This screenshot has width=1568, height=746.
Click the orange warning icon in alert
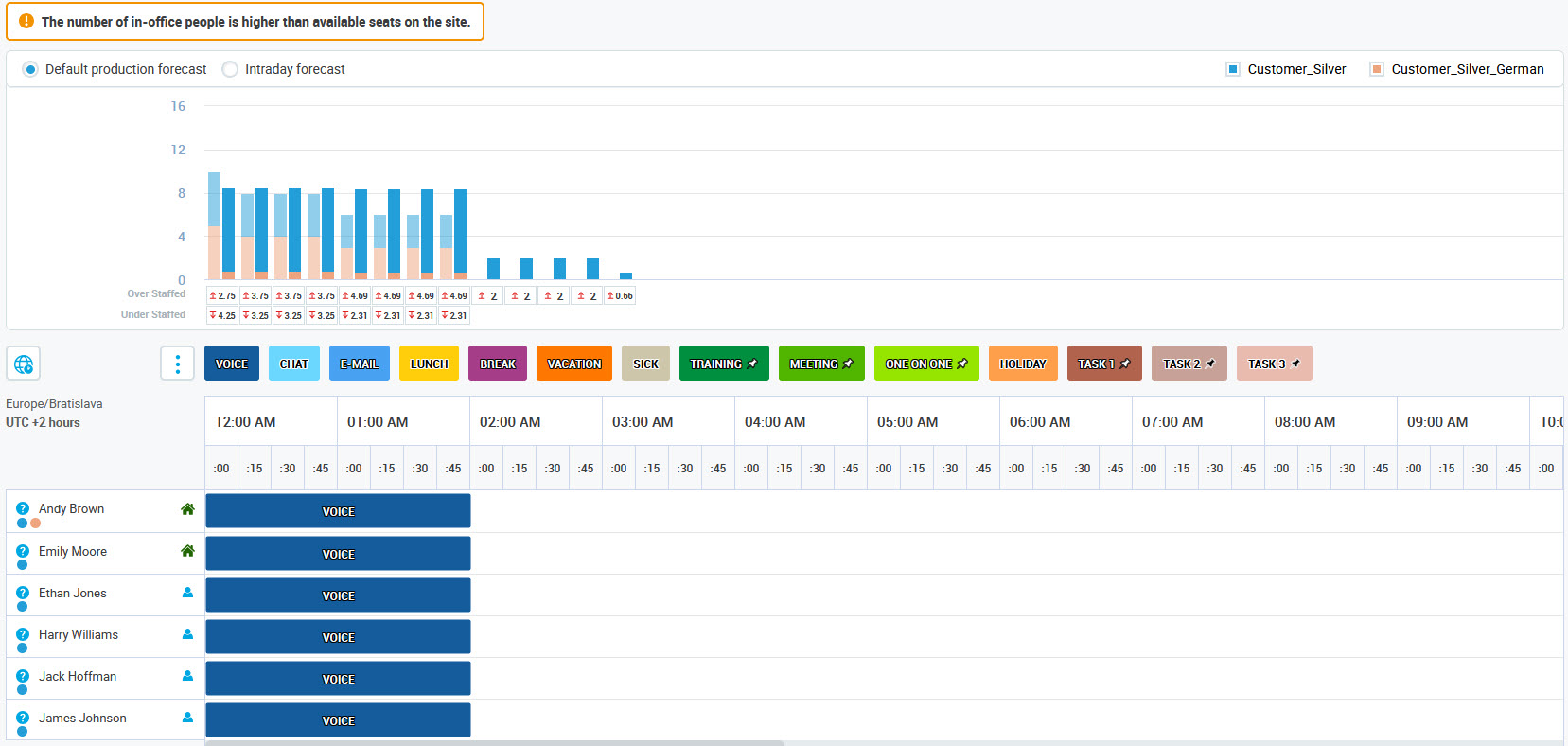tap(26, 21)
